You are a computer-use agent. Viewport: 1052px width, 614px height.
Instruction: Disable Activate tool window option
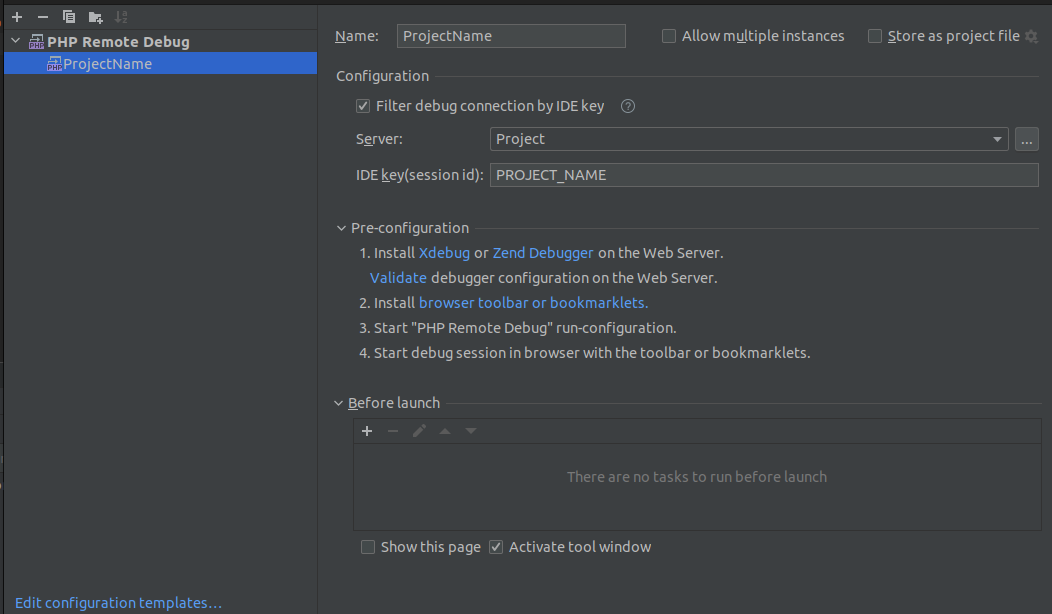pyautogui.click(x=497, y=546)
